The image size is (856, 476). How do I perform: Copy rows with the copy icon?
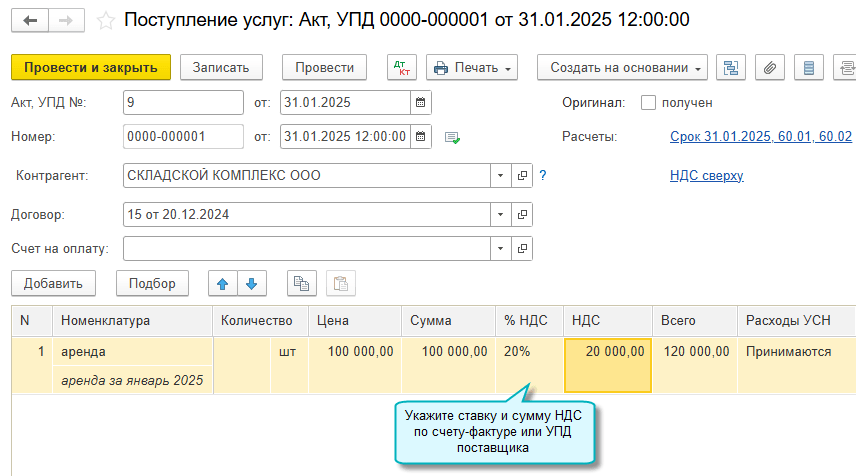pyautogui.click(x=302, y=284)
